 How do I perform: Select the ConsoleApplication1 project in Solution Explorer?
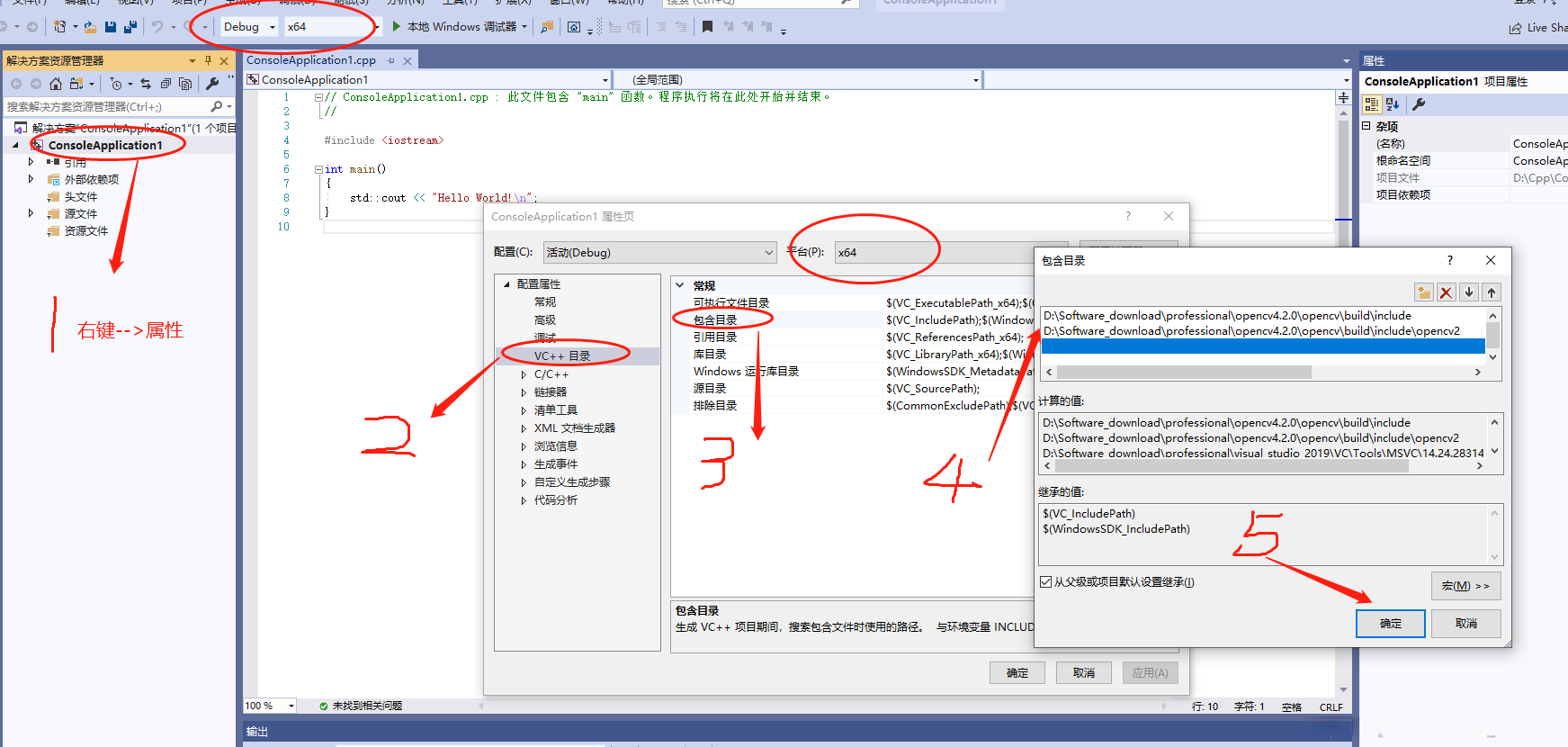[105, 145]
